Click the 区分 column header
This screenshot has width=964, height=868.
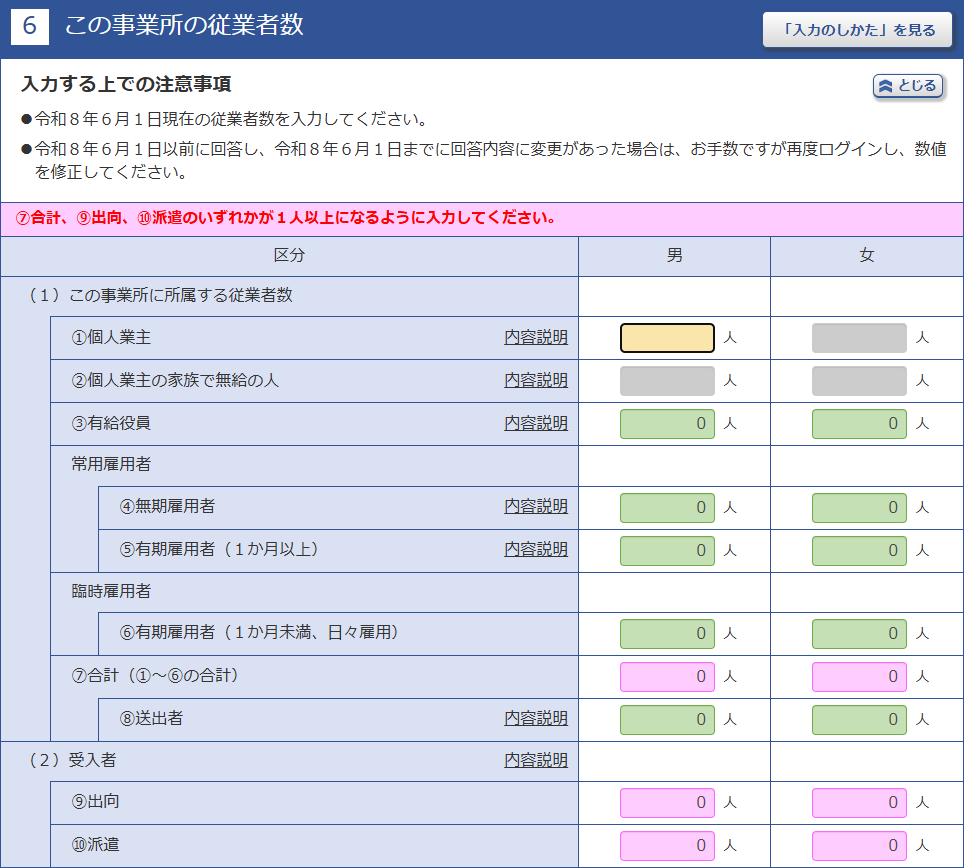click(290, 256)
